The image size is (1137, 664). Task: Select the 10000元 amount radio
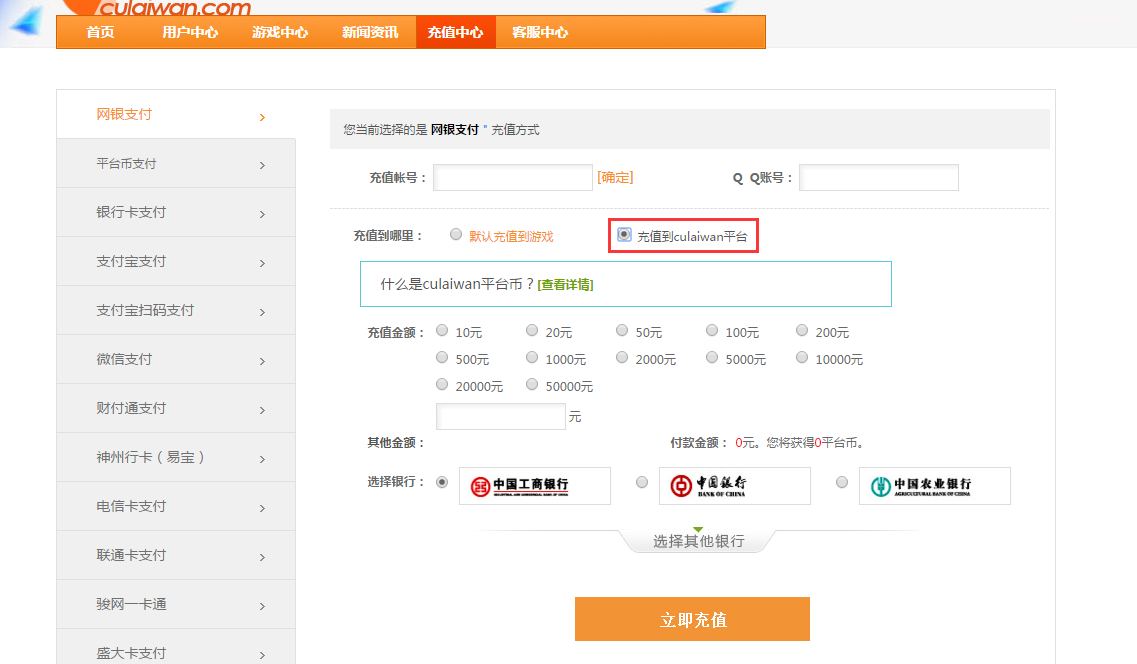(802, 357)
